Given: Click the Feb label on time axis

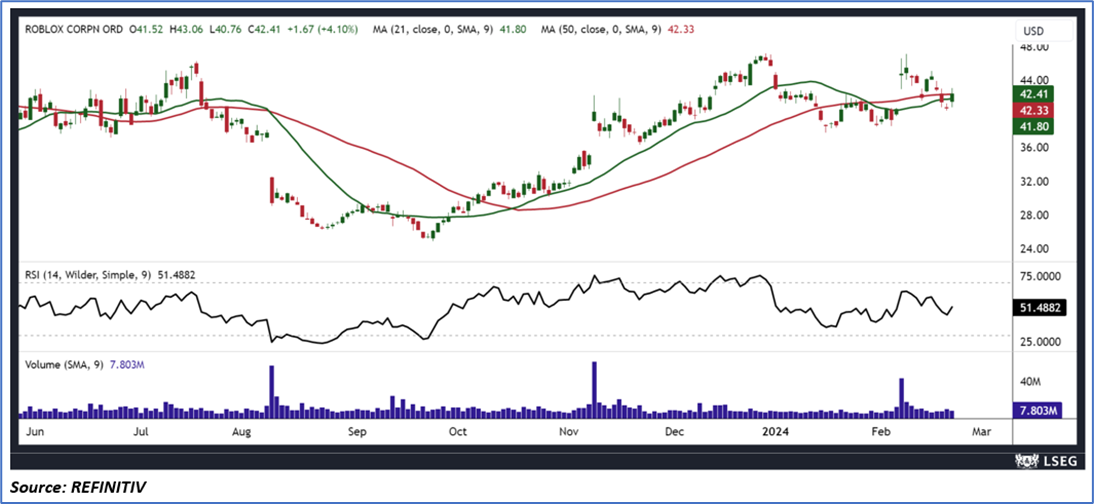Looking at the screenshot, I should point(883,432).
